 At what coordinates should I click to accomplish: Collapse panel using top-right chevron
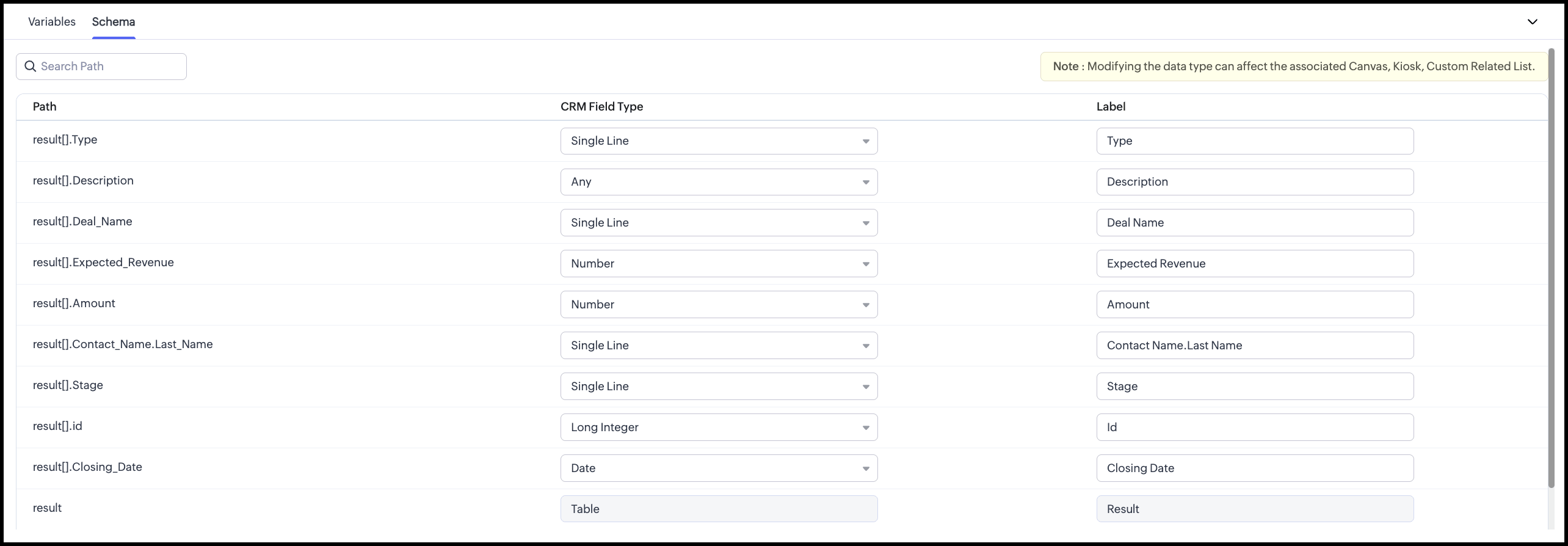[x=1532, y=22]
